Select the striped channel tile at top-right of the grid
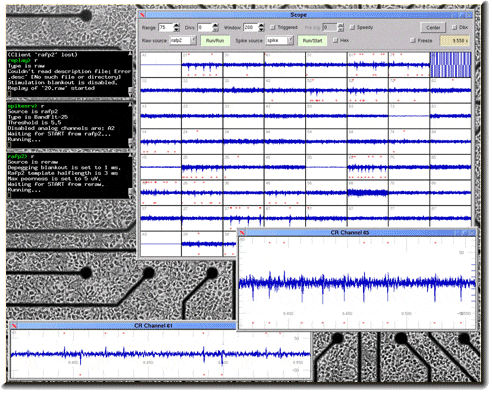 click(x=450, y=65)
